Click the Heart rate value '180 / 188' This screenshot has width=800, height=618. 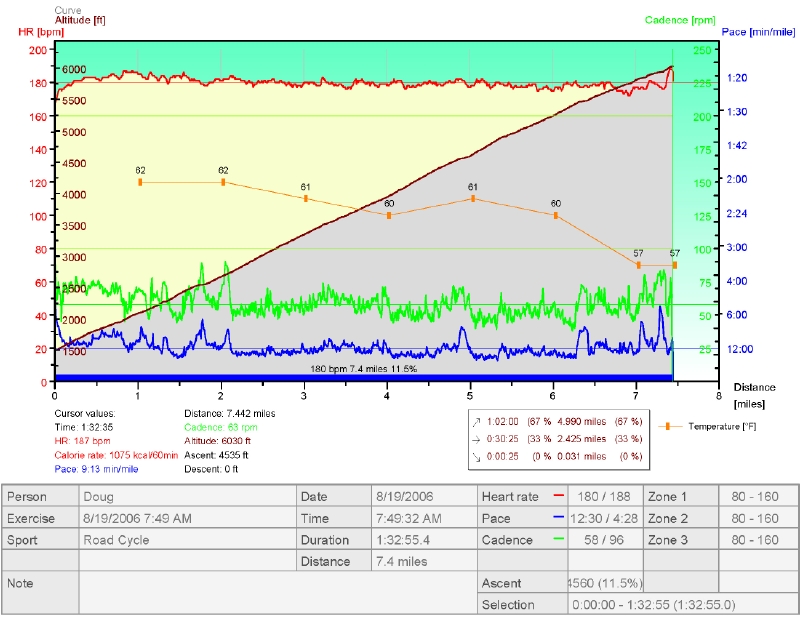click(x=604, y=497)
